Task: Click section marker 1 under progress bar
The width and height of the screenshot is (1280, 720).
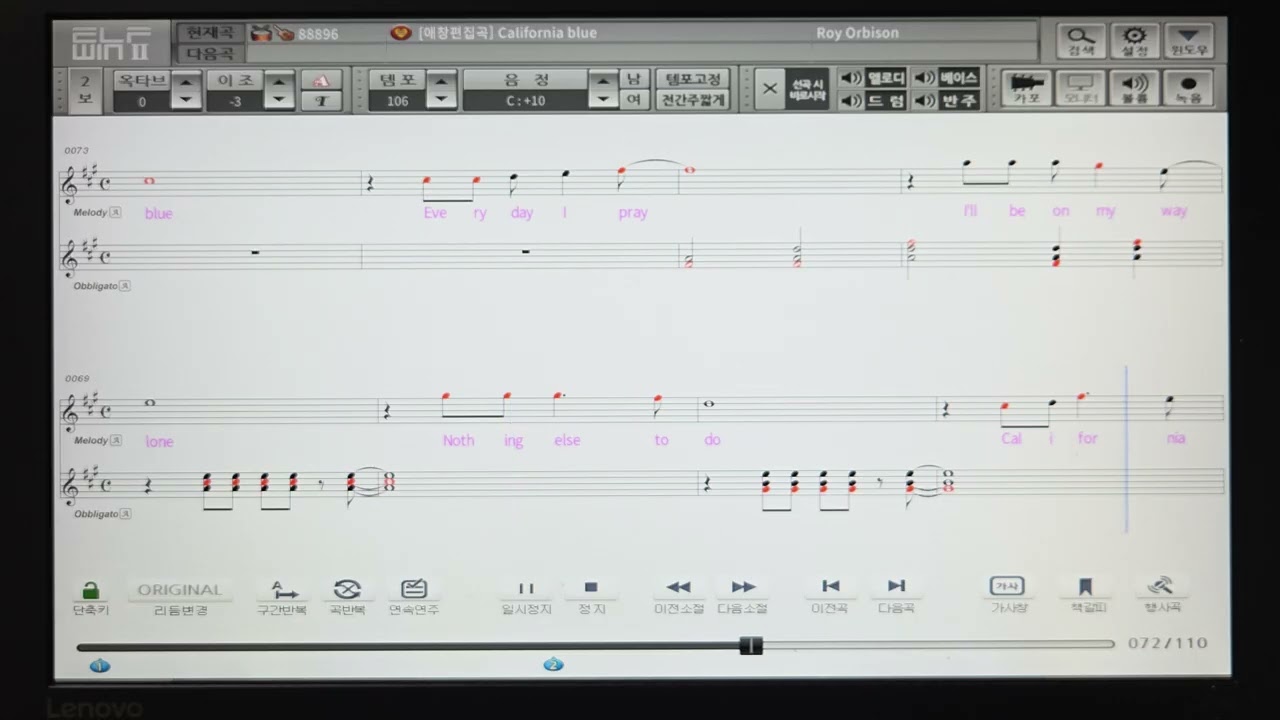Action: (99, 665)
